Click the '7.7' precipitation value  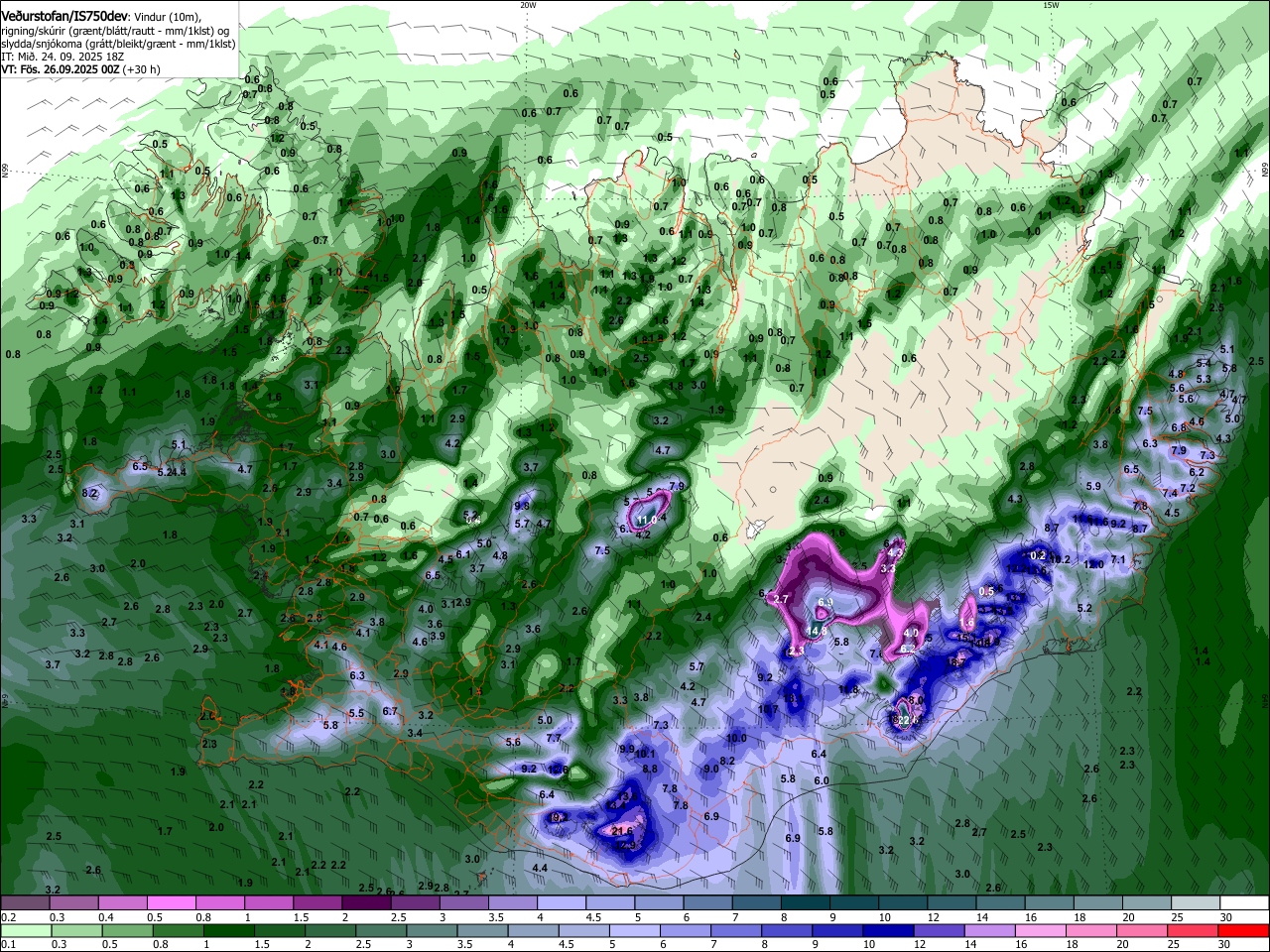tap(554, 739)
